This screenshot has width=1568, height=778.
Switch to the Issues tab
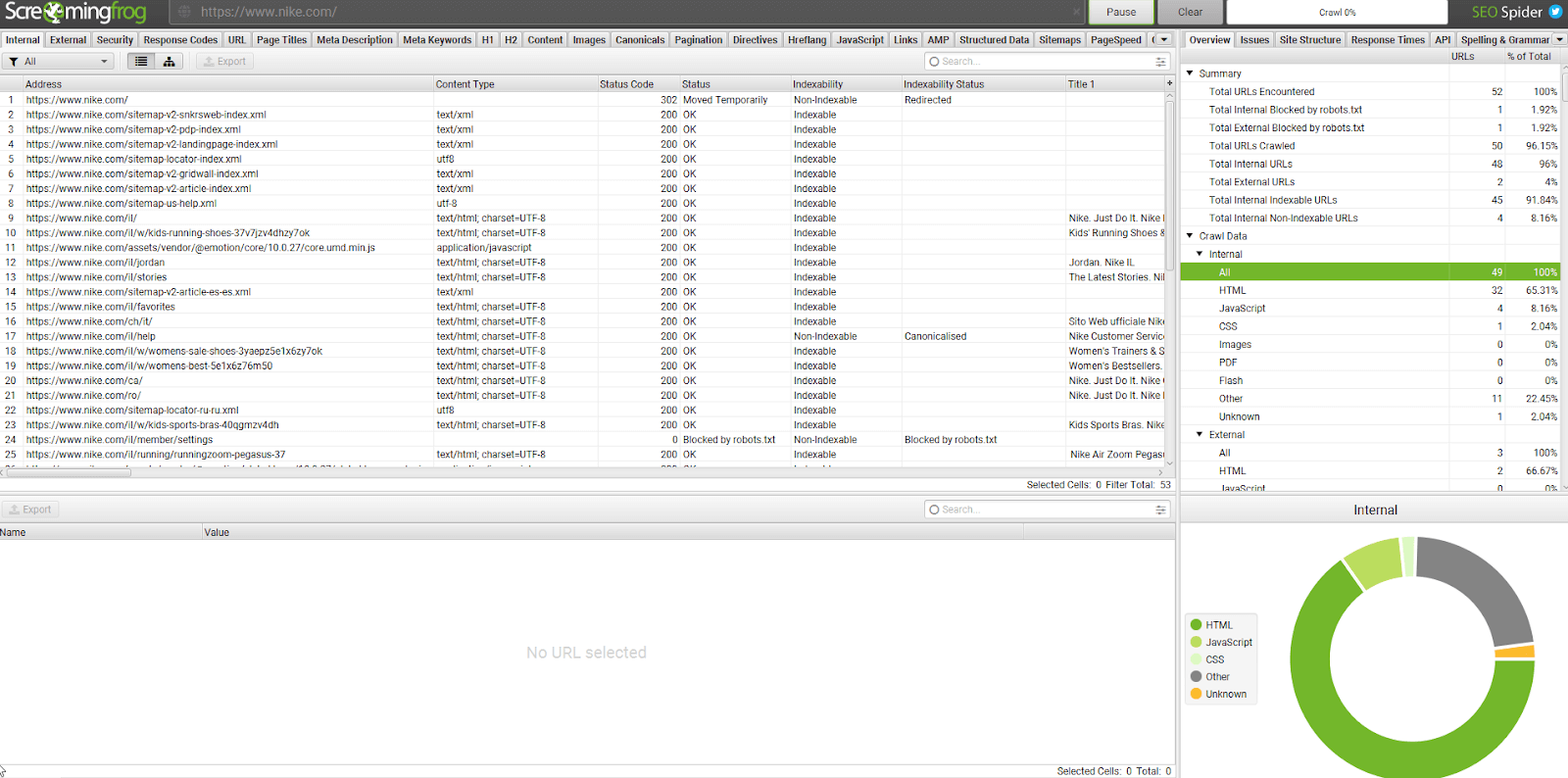pos(1254,40)
